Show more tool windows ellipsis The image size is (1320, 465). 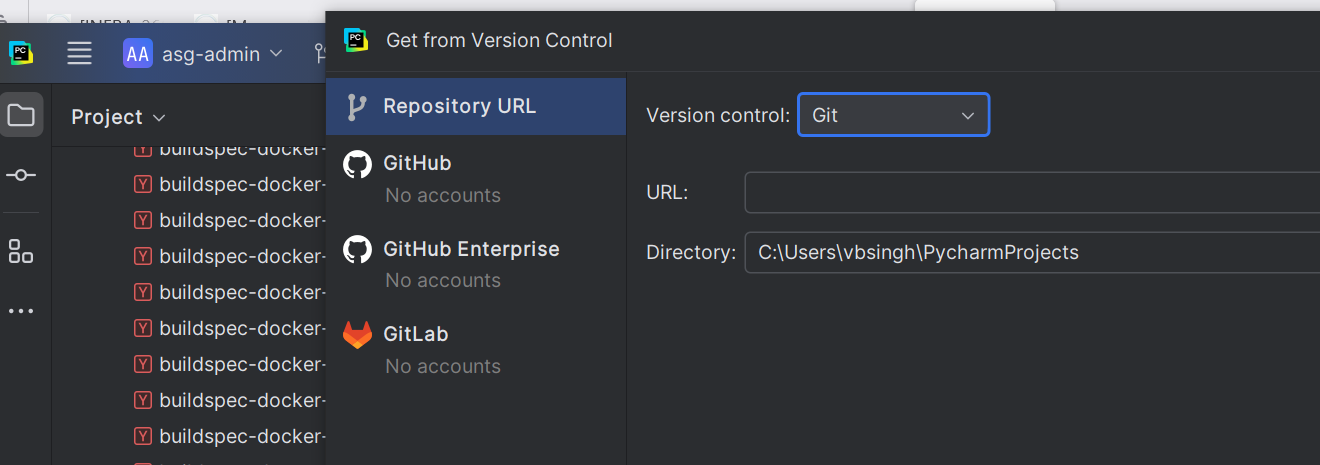[x=21, y=311]
